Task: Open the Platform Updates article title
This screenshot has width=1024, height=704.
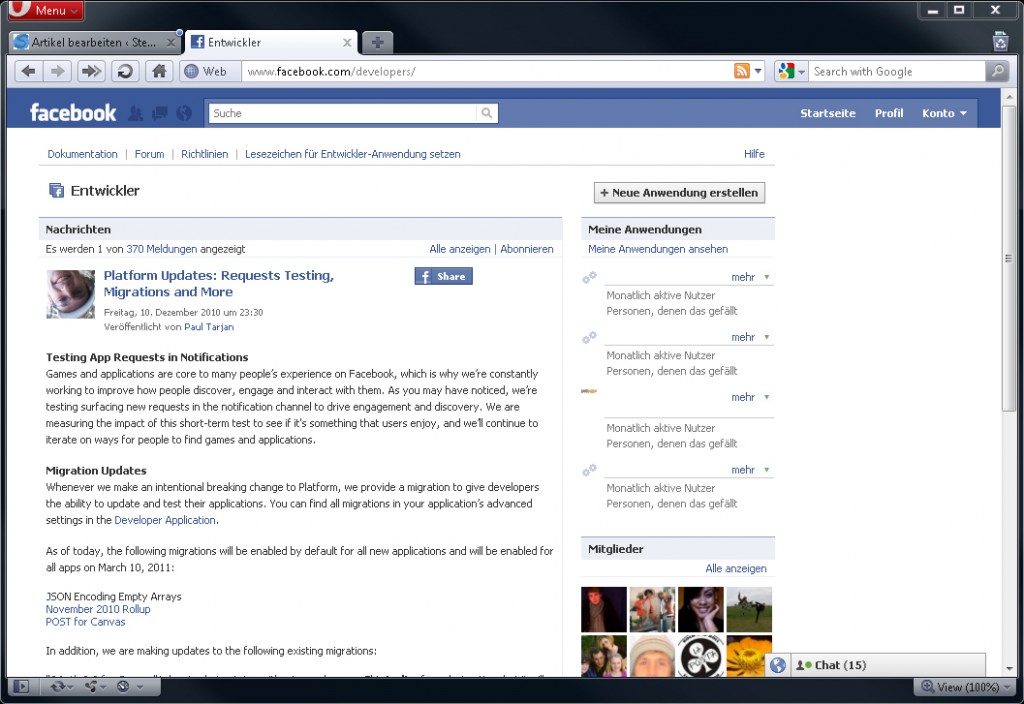Action: 219,283
